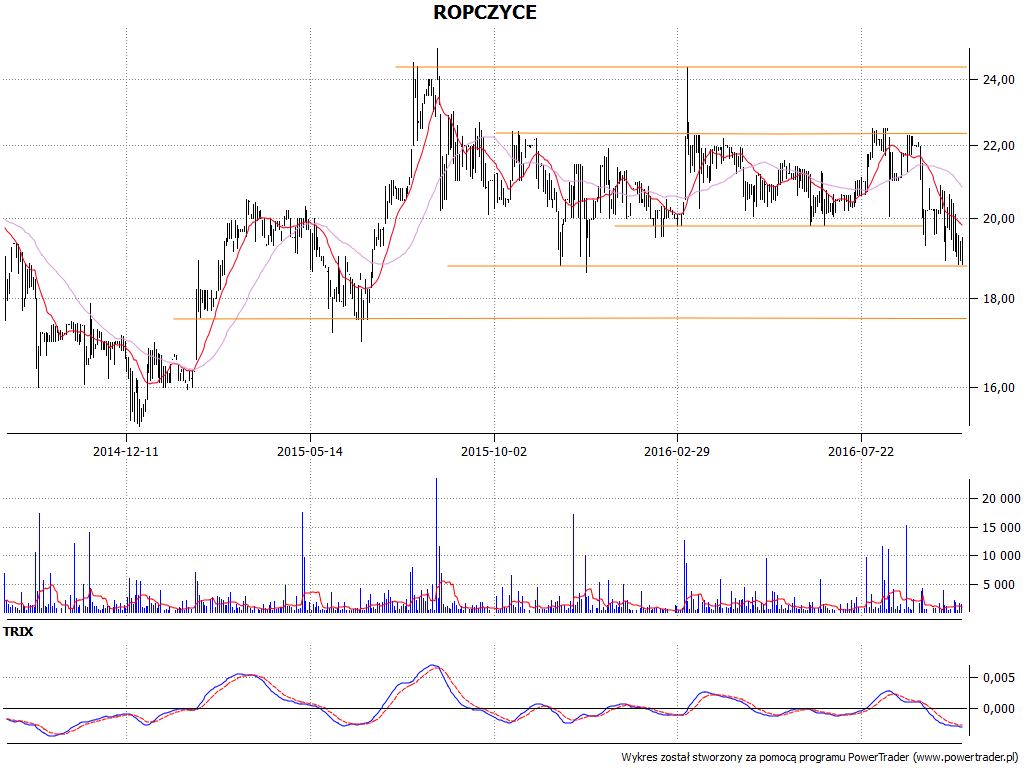Select the 2015-05-14 date label
Viewport: 1024px width, 768px height.
(310, 451)
